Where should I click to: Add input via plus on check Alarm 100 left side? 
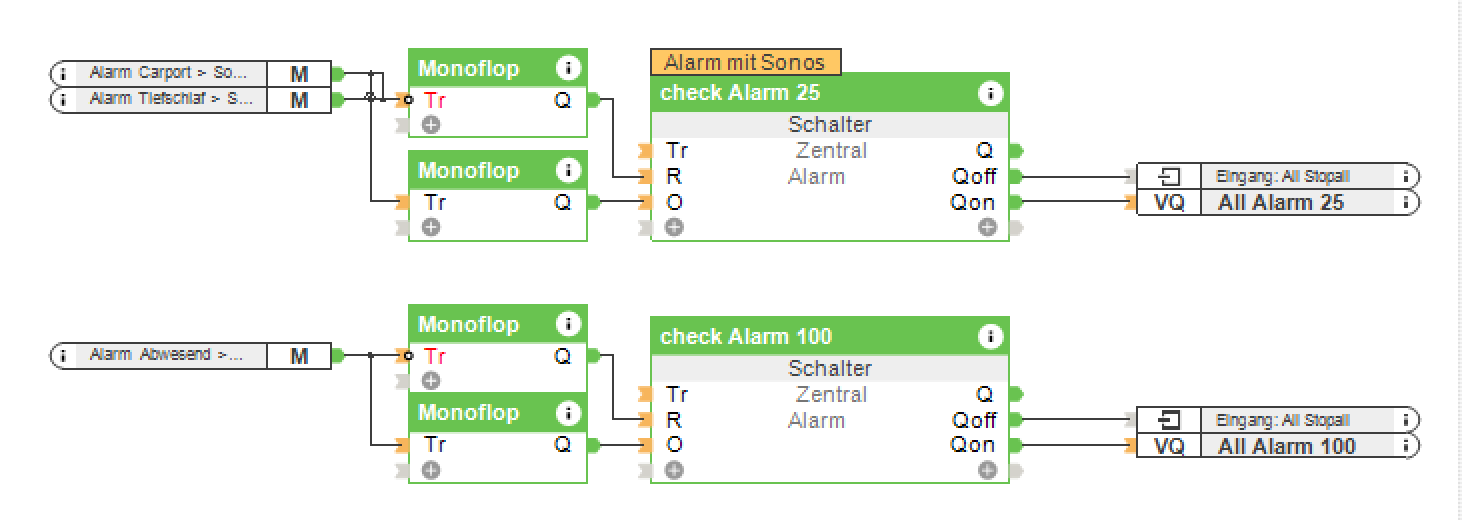click(x=675, y=470)
